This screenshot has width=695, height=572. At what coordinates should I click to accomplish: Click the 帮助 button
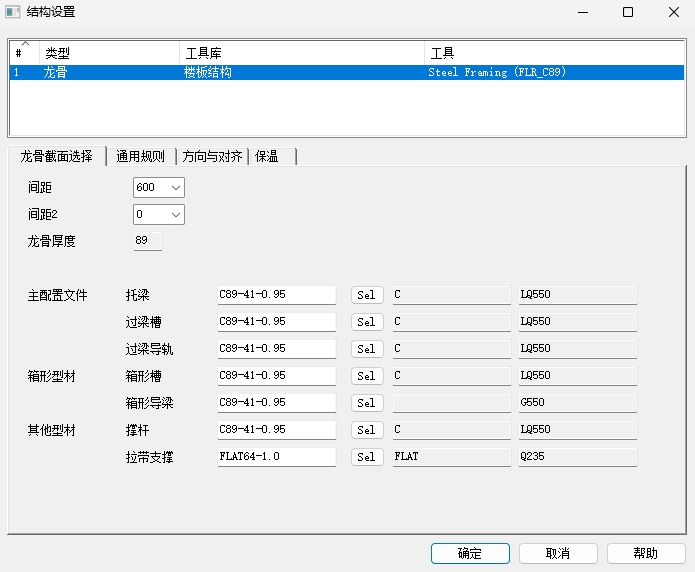pos(646,553)
